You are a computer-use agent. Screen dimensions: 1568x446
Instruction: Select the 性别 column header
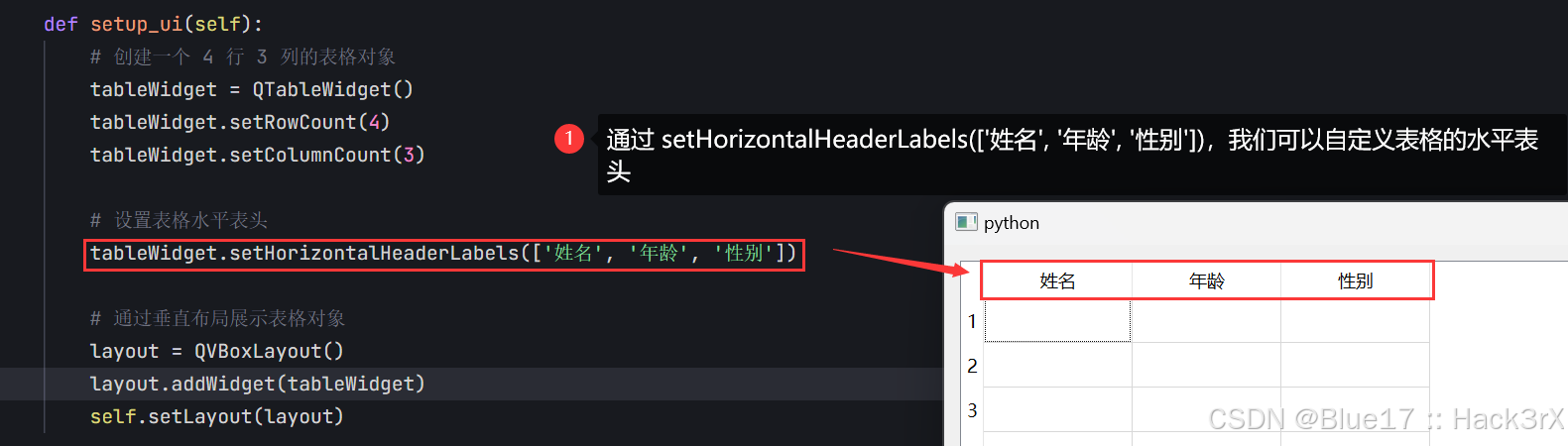click(x=1355, y=280)
